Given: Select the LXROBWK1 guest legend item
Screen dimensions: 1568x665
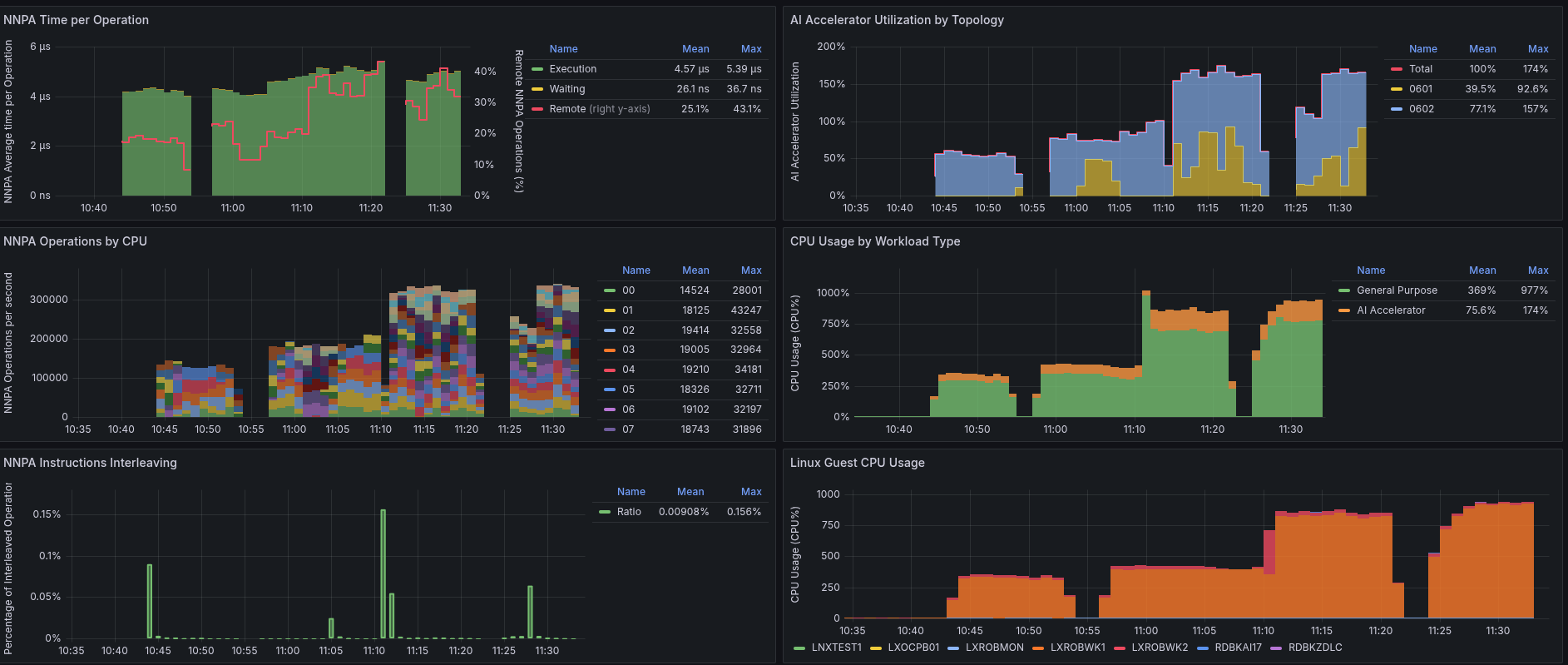Looking at the screenshot, I should (1077, 648).
